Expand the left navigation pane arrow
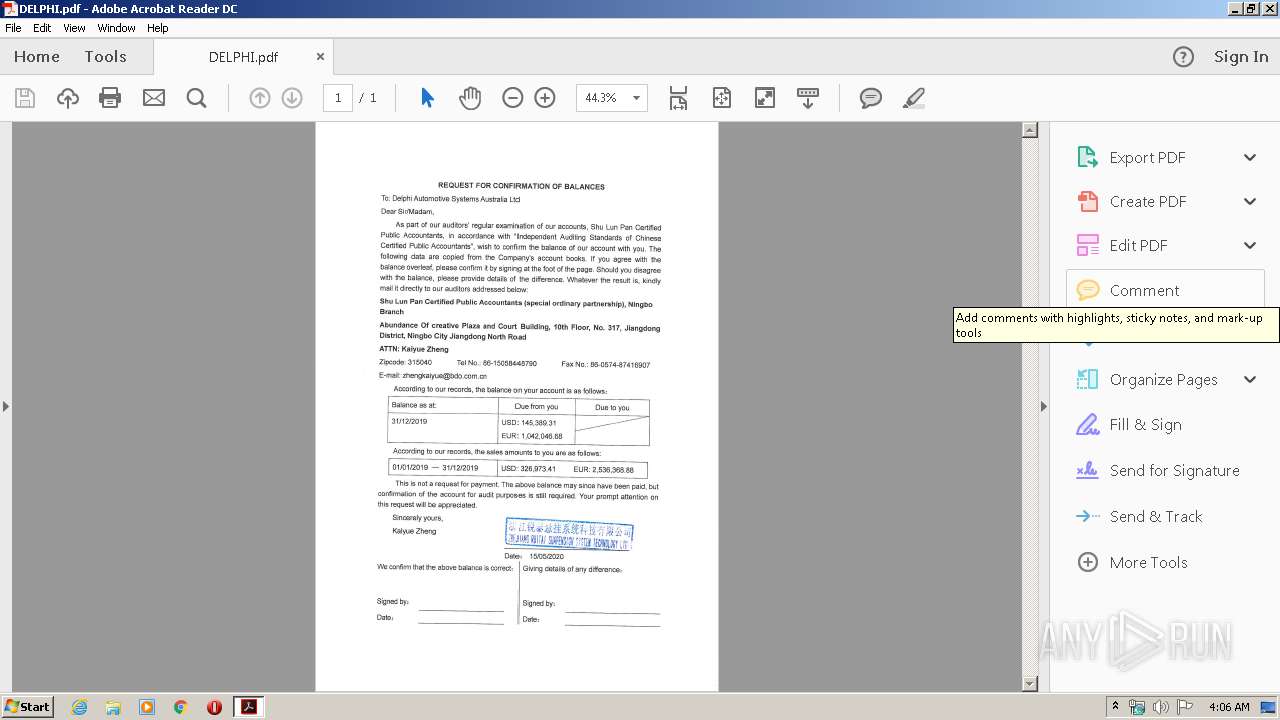 tap(6, 406)
